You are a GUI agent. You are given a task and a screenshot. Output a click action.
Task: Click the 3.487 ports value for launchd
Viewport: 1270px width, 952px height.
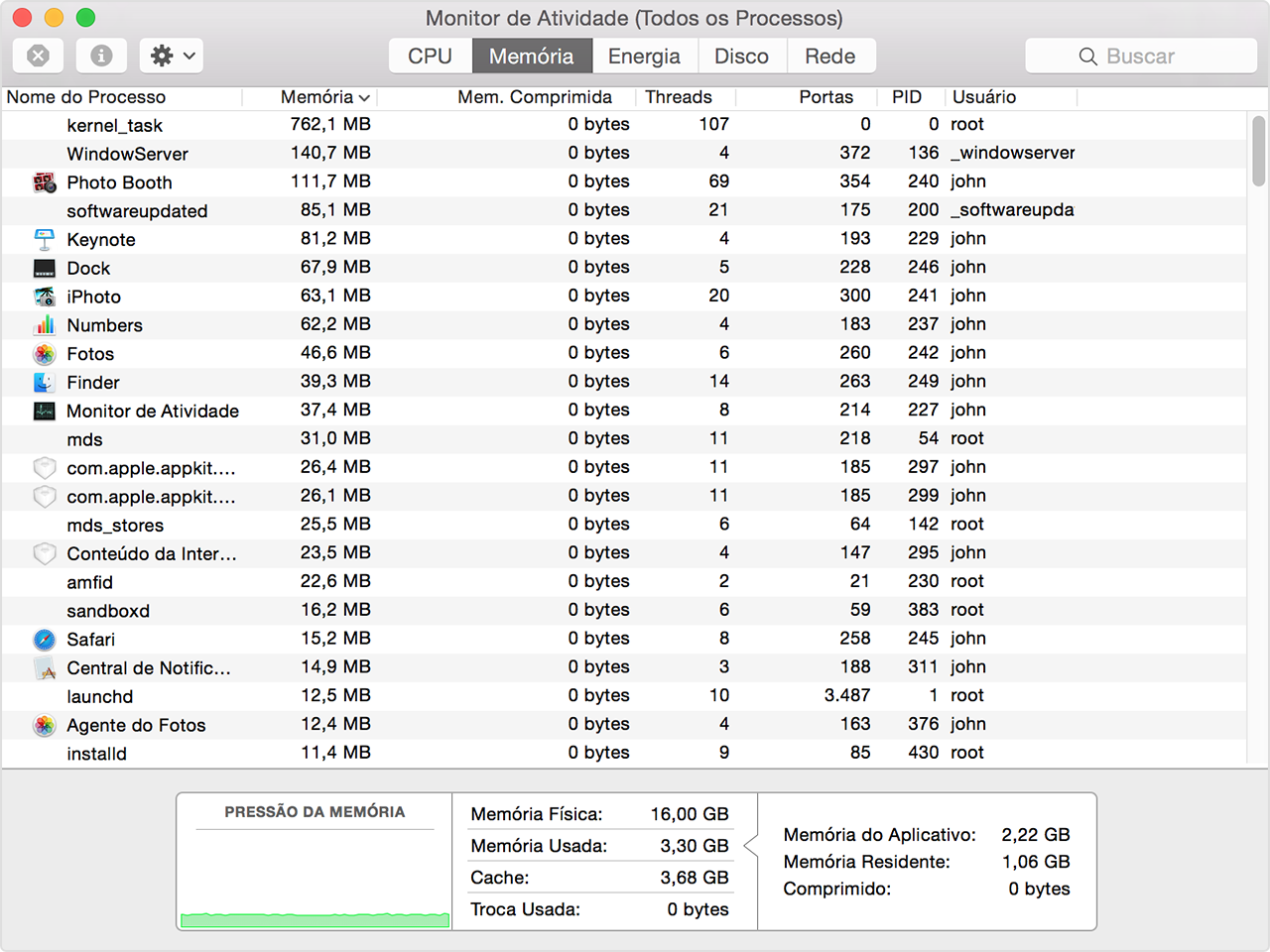(x=847, y=696)
